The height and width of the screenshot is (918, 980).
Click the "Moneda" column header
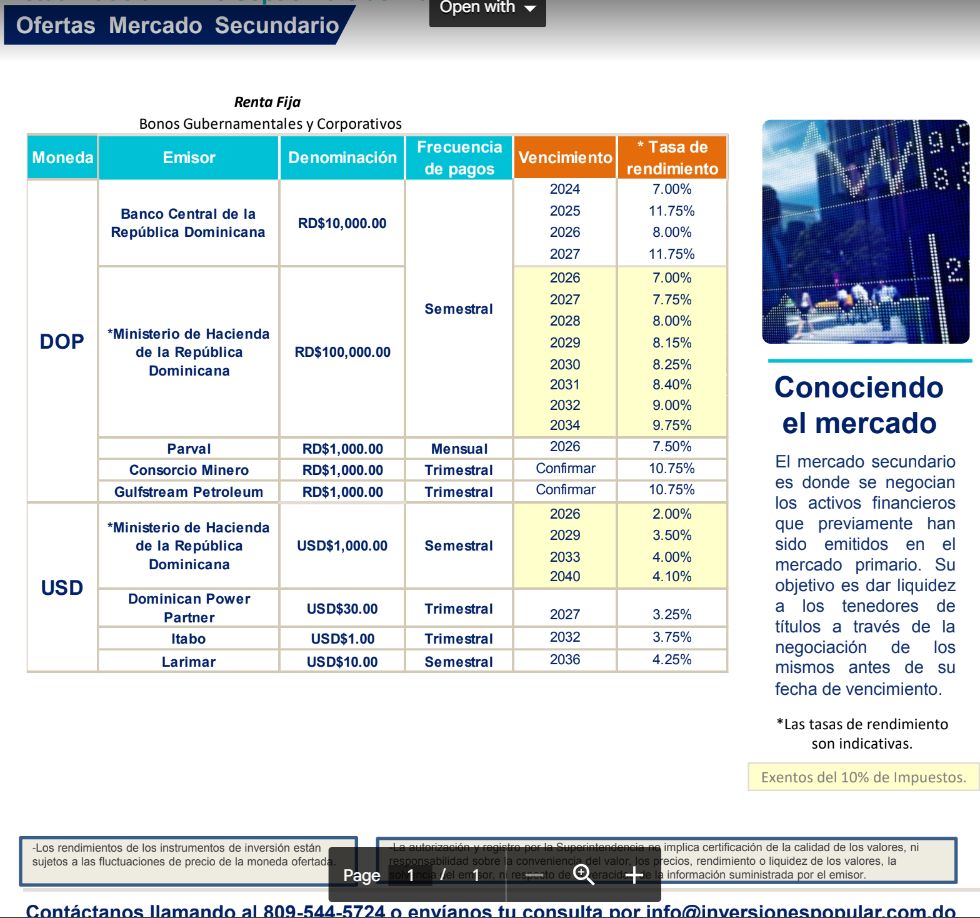pyautogui.click(x=62, y=157)
